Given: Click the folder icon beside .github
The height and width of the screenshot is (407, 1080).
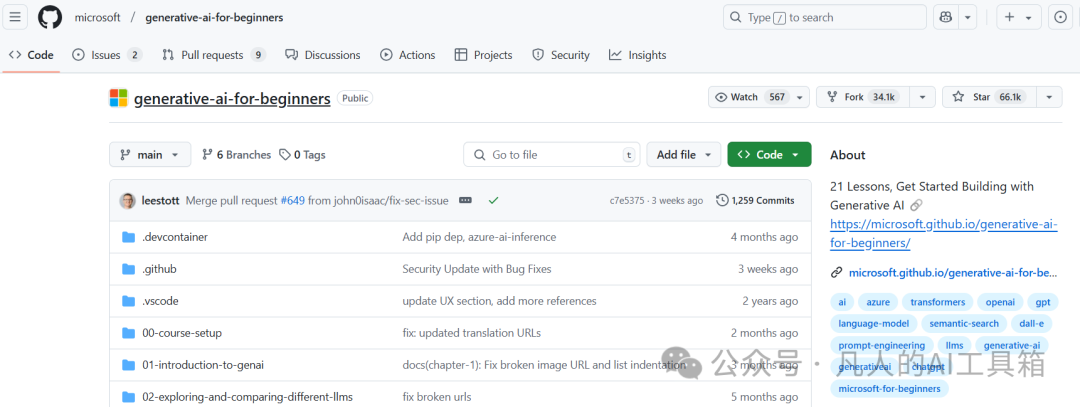Looking at the screenshot, I should [x=128, y=269].
